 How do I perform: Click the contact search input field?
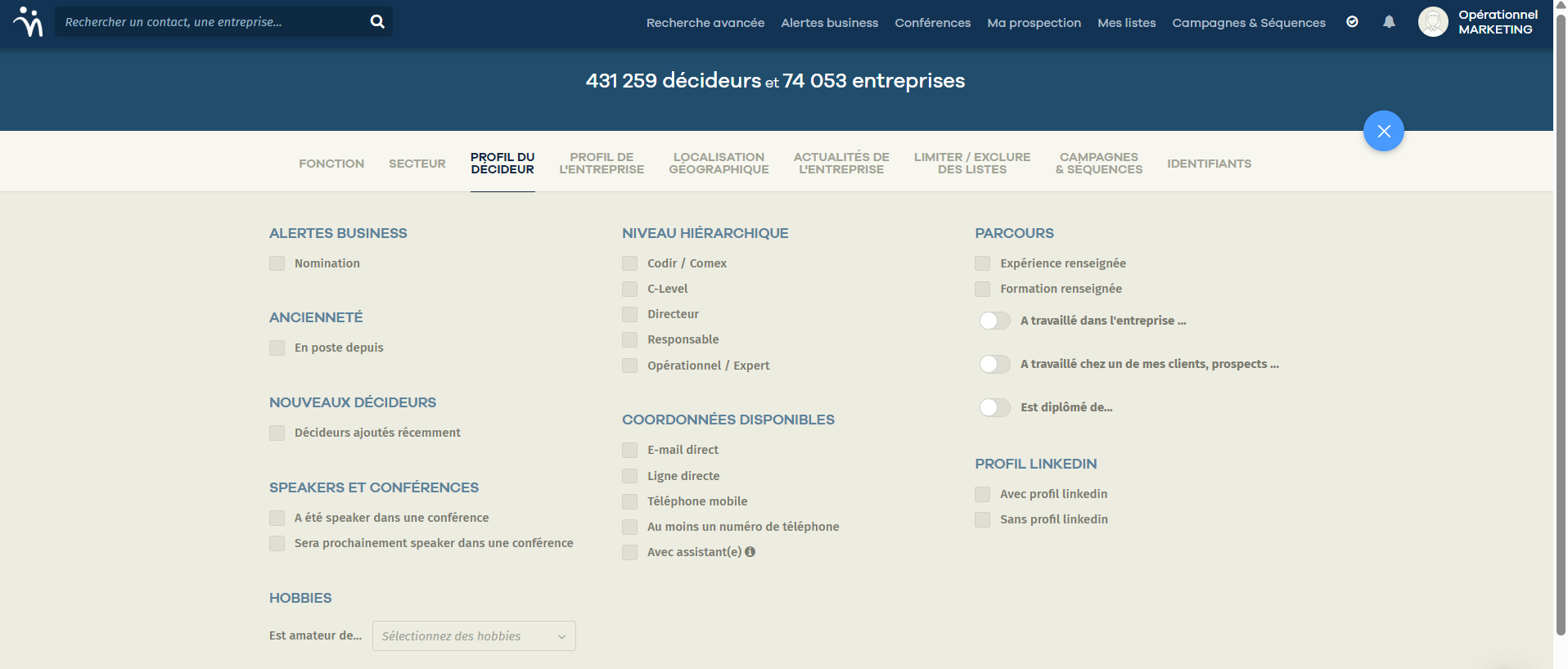pyautogui.click(x=213, y=22)
